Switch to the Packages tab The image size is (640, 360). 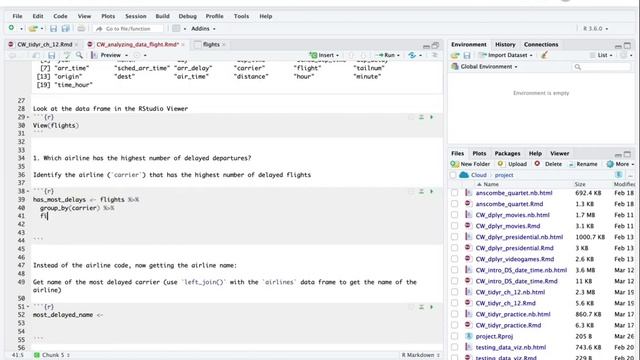click(x=507, y=153)
